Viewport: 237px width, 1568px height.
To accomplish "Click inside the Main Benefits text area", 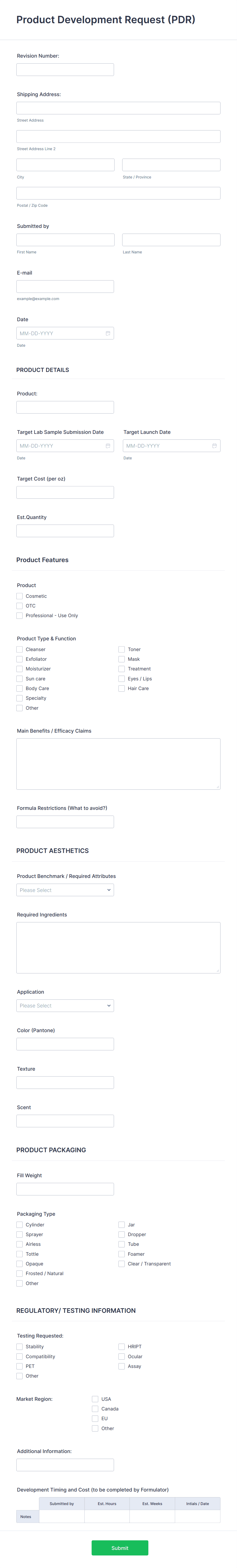I will click(x=118, y=764).
